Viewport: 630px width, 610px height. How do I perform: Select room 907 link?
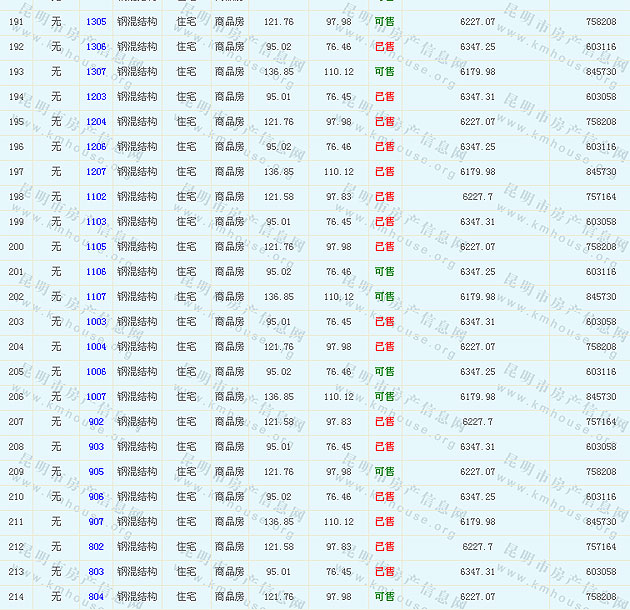[96, 522]
